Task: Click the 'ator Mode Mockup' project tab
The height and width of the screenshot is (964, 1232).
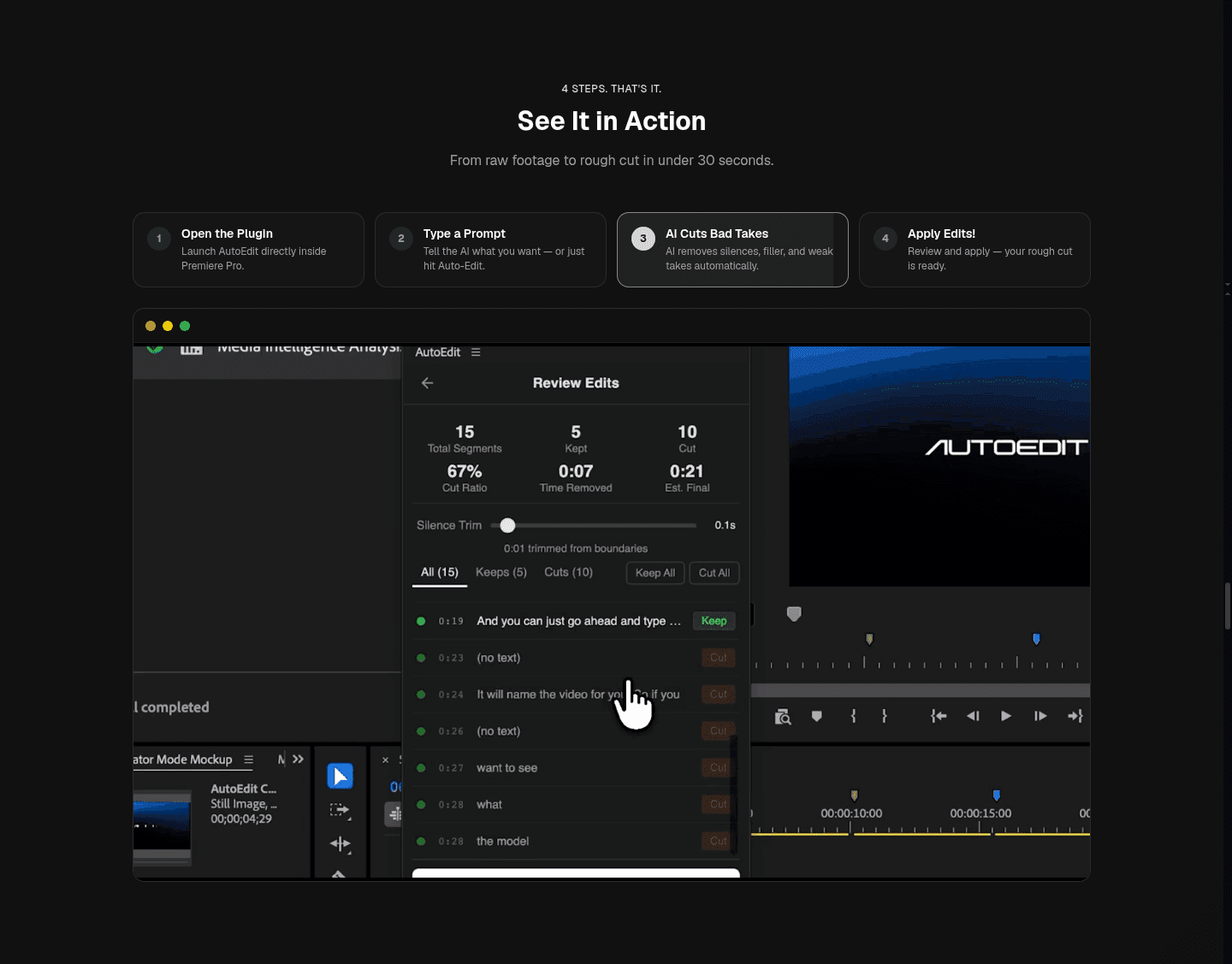Action: pyautogui.click(x=183, y=760)
